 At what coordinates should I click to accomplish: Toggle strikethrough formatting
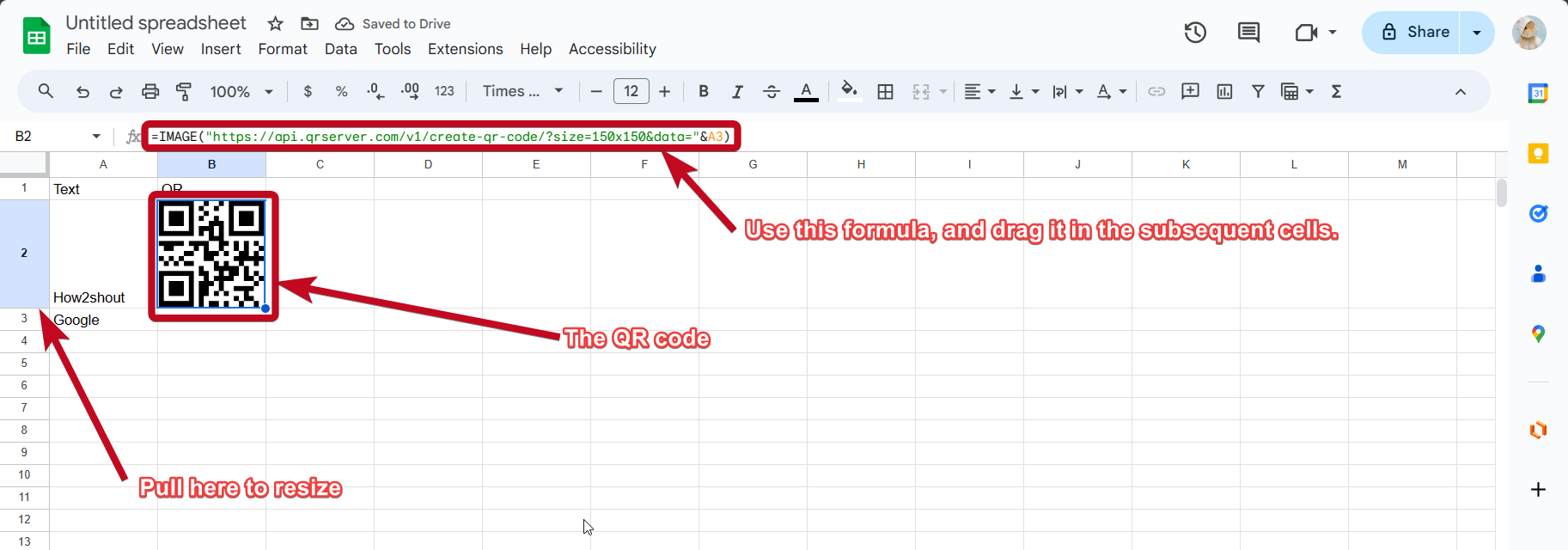(772, 91)
